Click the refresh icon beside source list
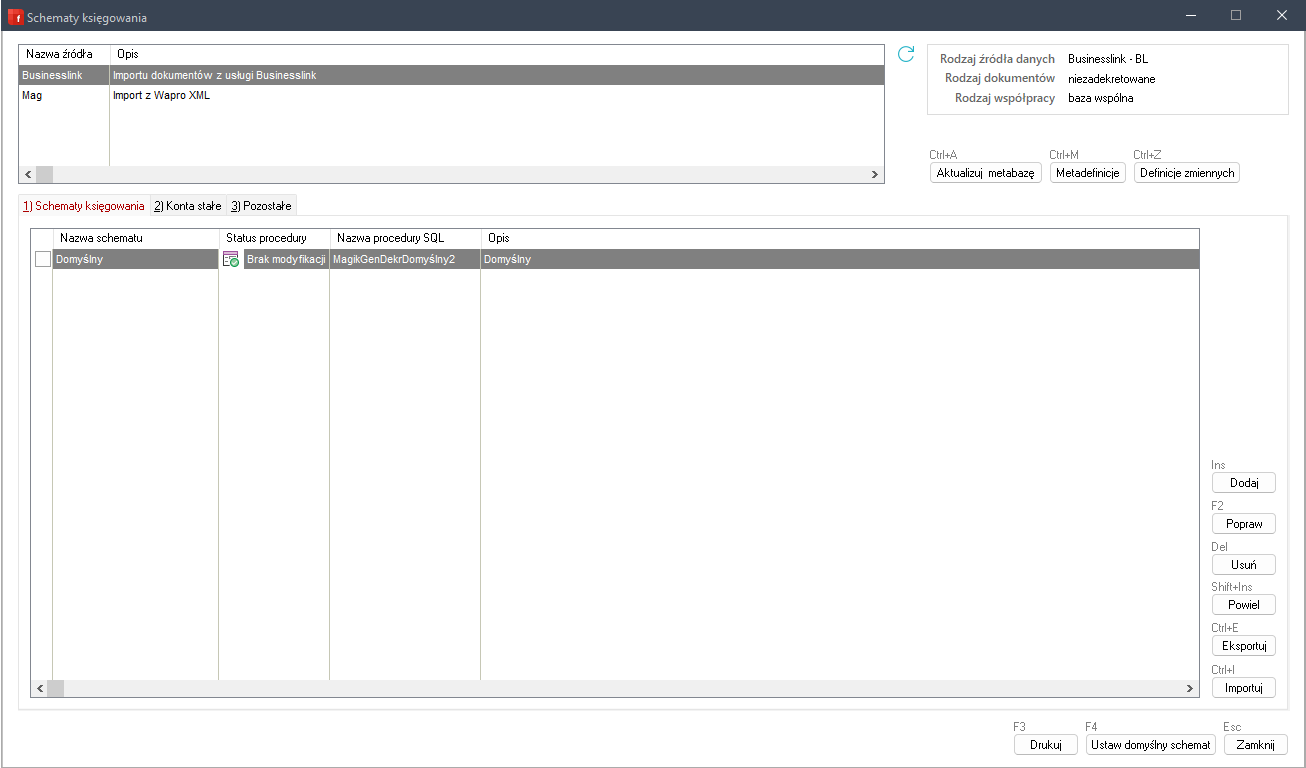The height and width of the screenshot is (768, 1306). coord(906,54)
